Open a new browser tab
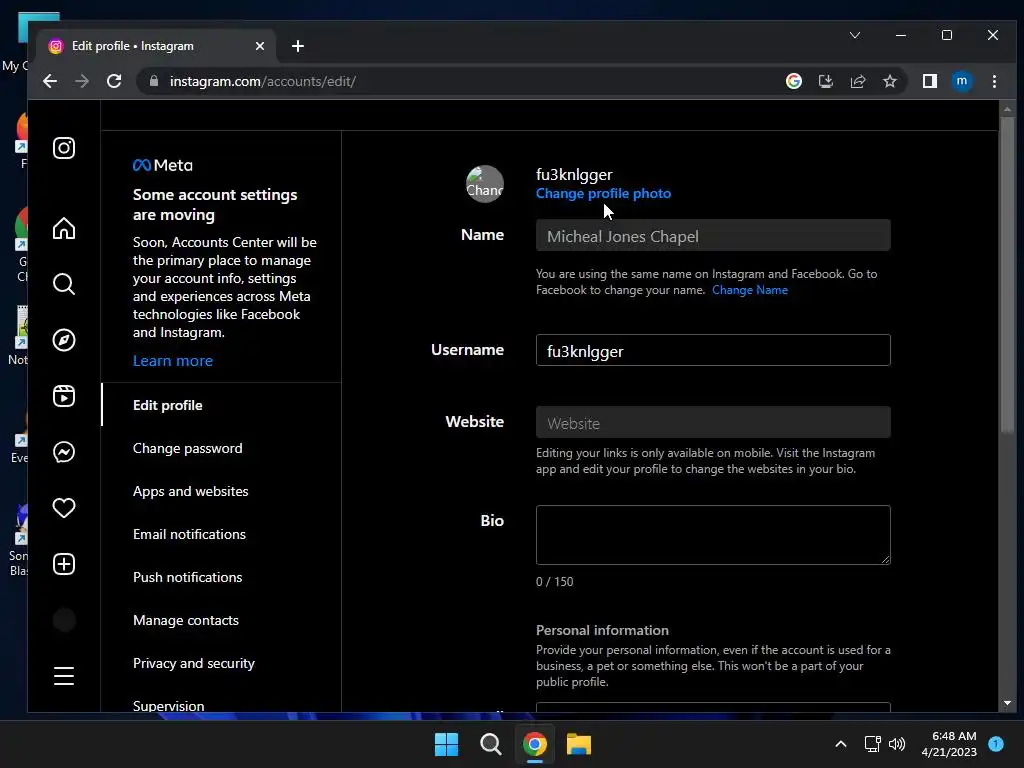The image size is (1024, 768). pyautogui.click(x=298, y=46)
